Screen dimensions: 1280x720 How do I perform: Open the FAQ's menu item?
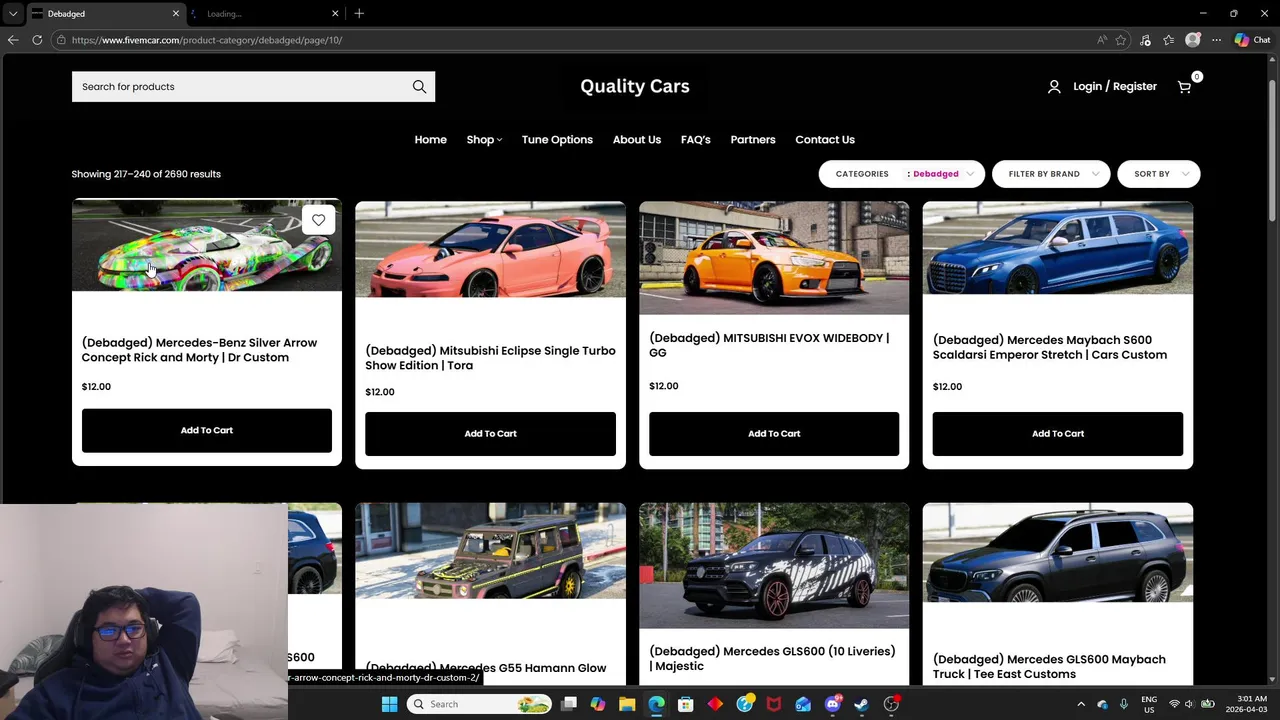click(696, 140)
